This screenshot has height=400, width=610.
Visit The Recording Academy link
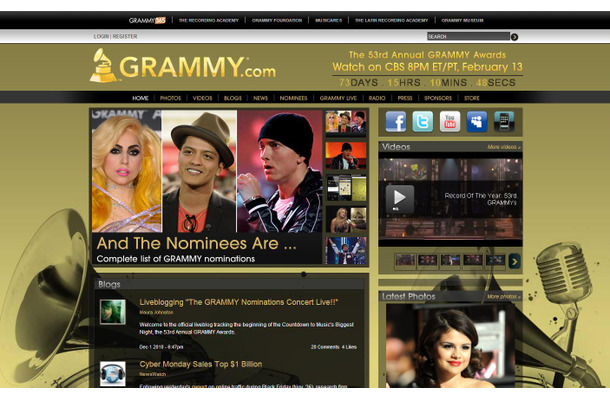pyautogui.click(x=209, y=20)
